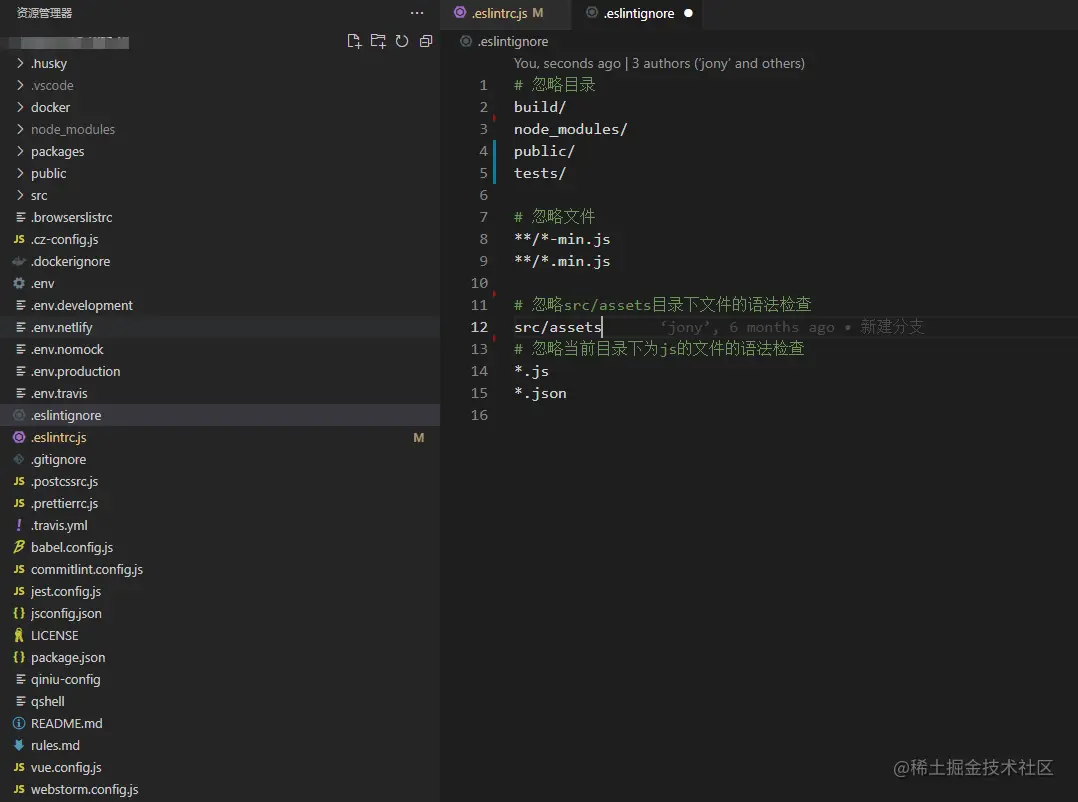Click the New File icon in explorer header
Screen dimensions: 1078x802
[x=354, y=41]
